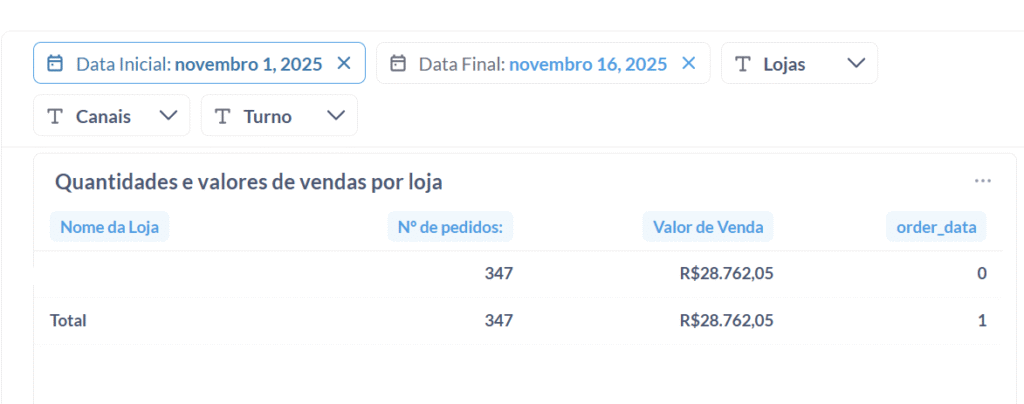Click calendar icon in Data Inicial filter
This screenshot has width=1024, height=404.
(x=56, y=64)
